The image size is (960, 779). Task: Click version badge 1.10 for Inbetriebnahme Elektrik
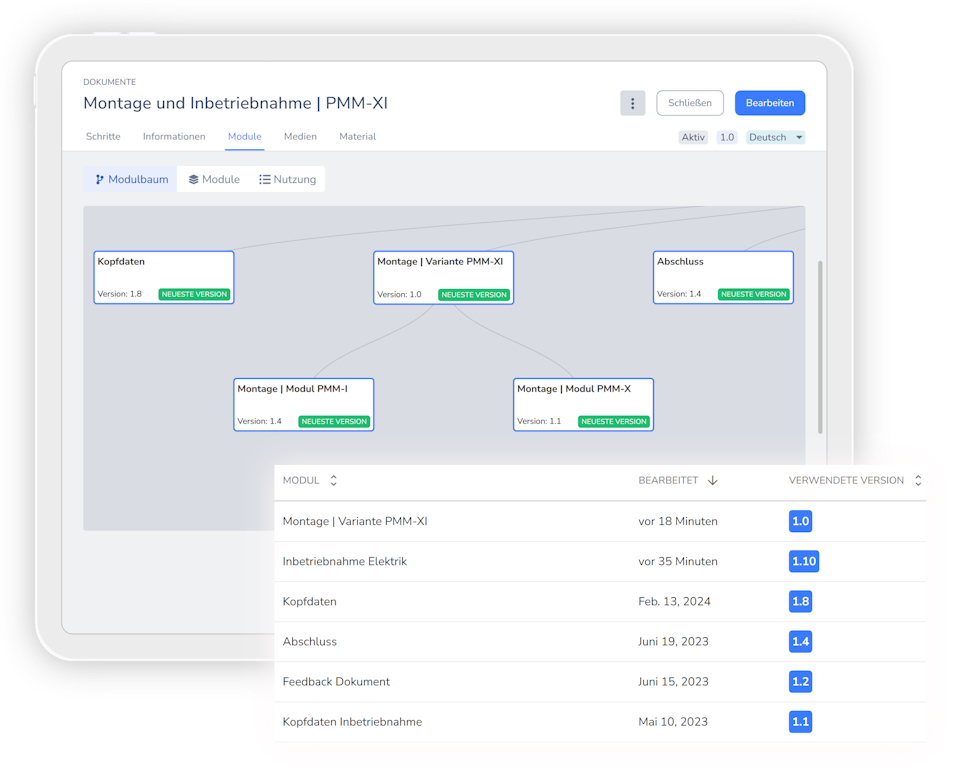click(803, 561)
